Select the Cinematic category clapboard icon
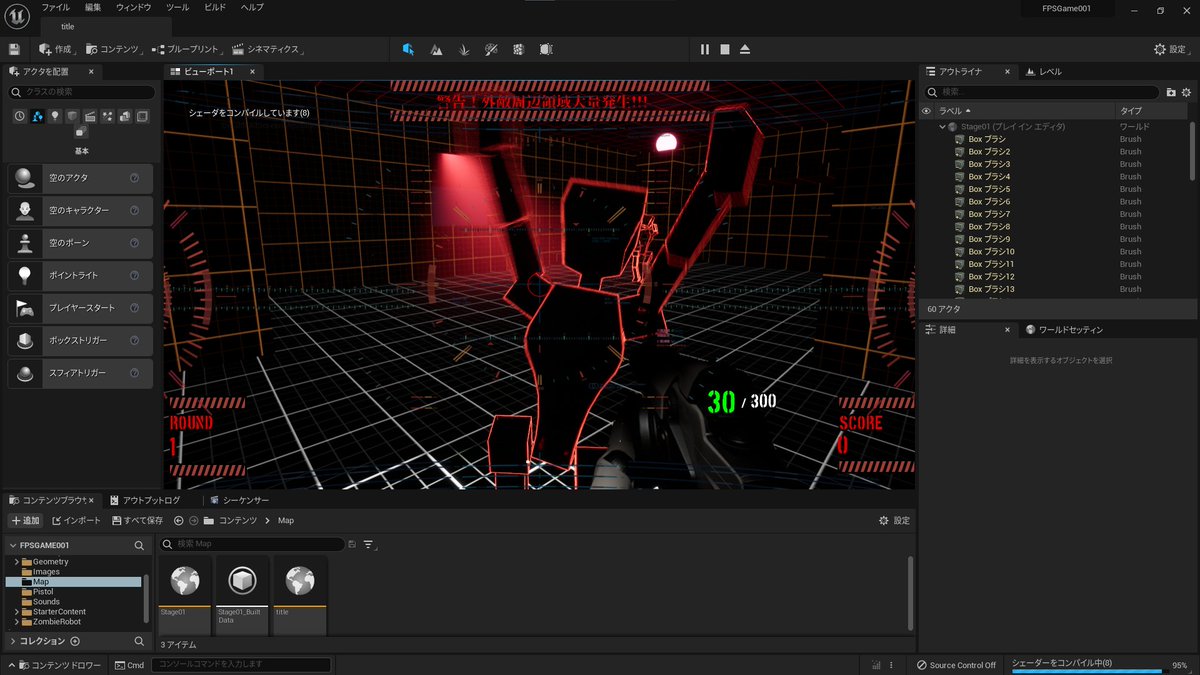Image resolution: width=1200 pixels, height=675 pixels. 90,117
